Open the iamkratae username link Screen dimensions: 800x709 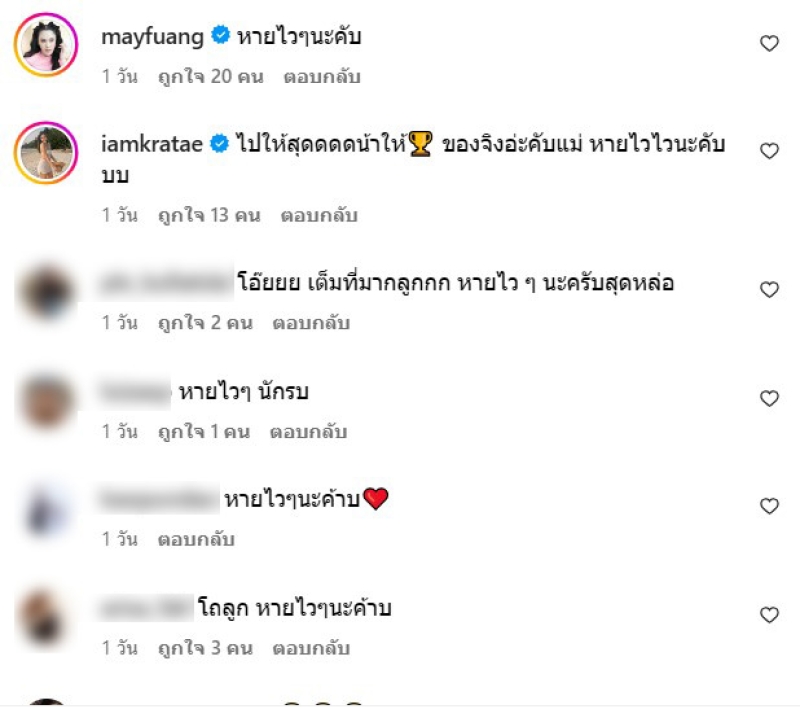tap(152, 144)
